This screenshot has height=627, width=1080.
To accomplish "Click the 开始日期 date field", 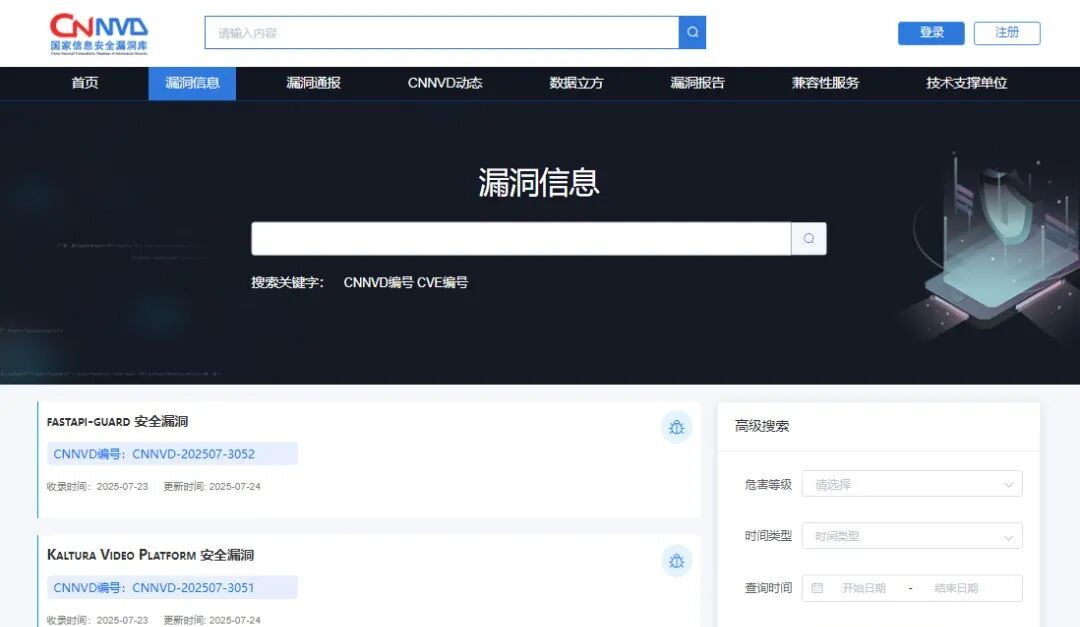I will point(869,588).
